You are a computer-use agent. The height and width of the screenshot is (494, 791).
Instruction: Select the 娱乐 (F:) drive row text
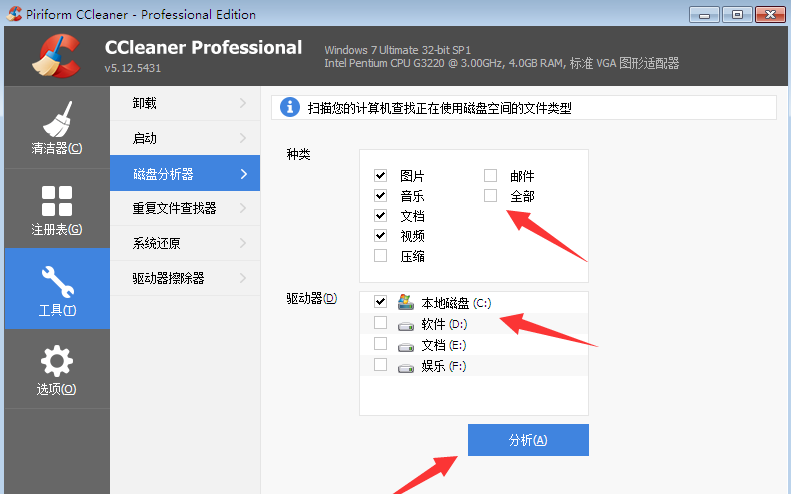pos(444,366)
